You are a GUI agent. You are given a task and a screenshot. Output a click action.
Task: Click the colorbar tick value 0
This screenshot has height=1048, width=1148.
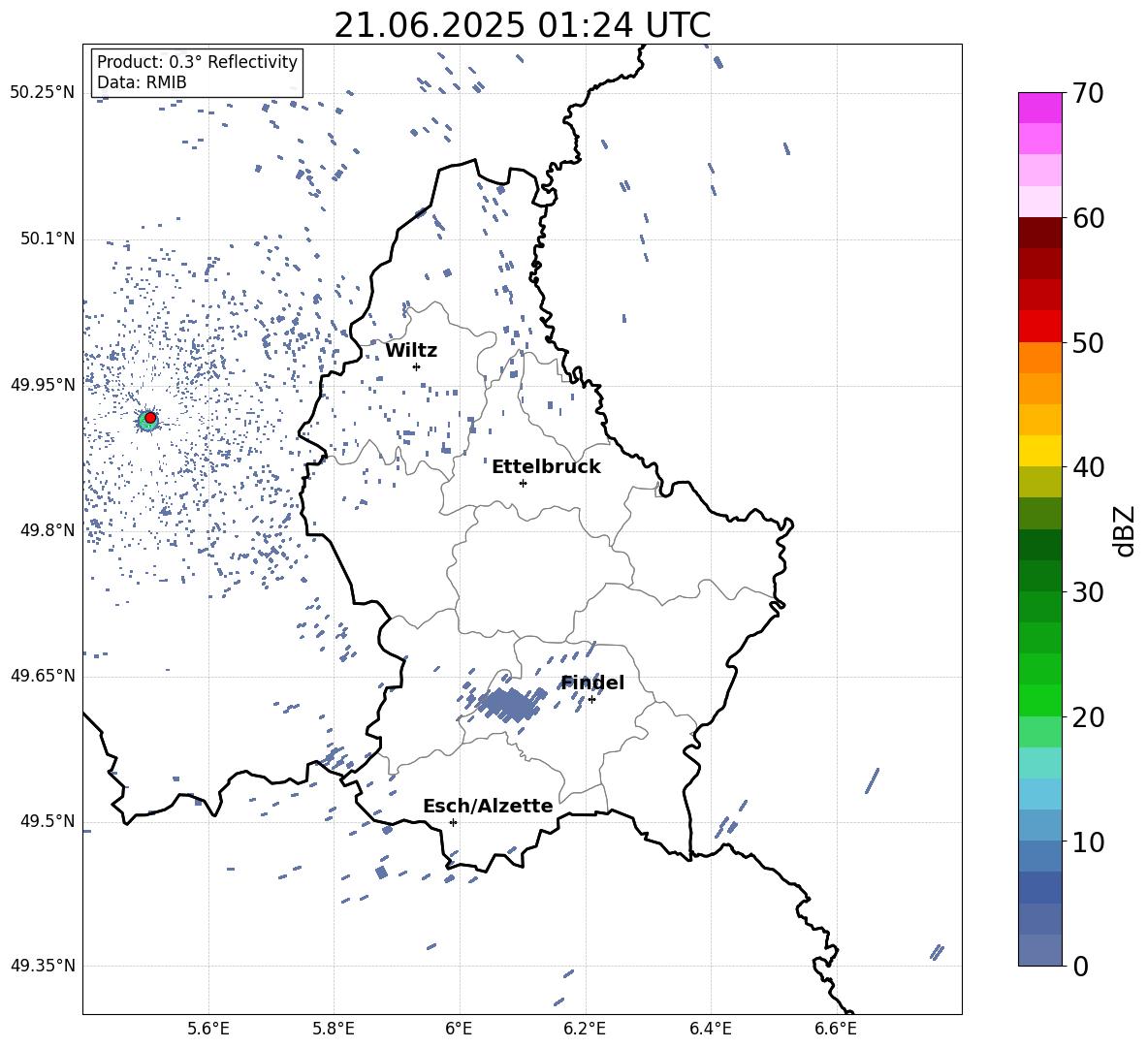pyautogui.click(x=1081, y=966)
